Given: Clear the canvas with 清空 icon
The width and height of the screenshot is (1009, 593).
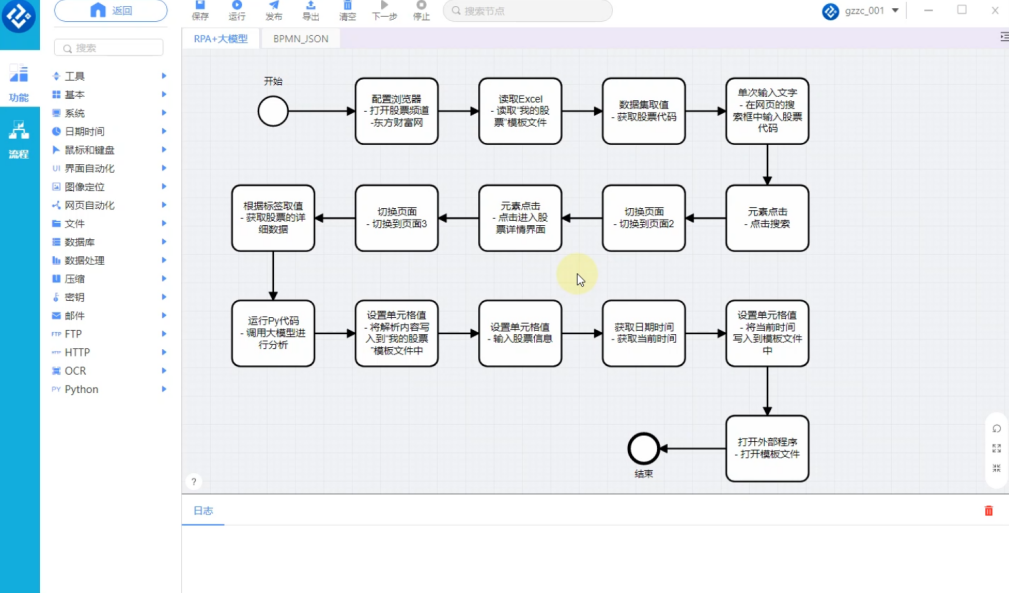Looking at the screenshot, I should [x=347, y=7].
